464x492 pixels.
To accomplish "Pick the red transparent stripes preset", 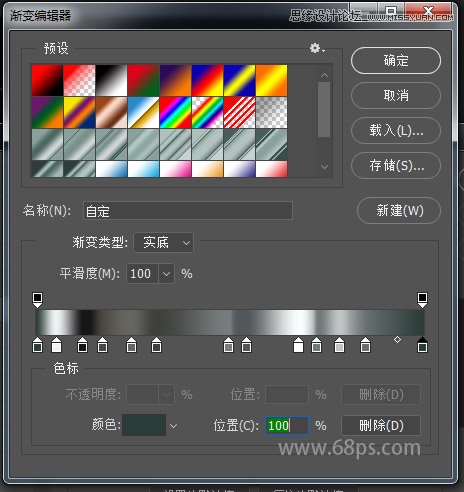I will click(239, 112).
